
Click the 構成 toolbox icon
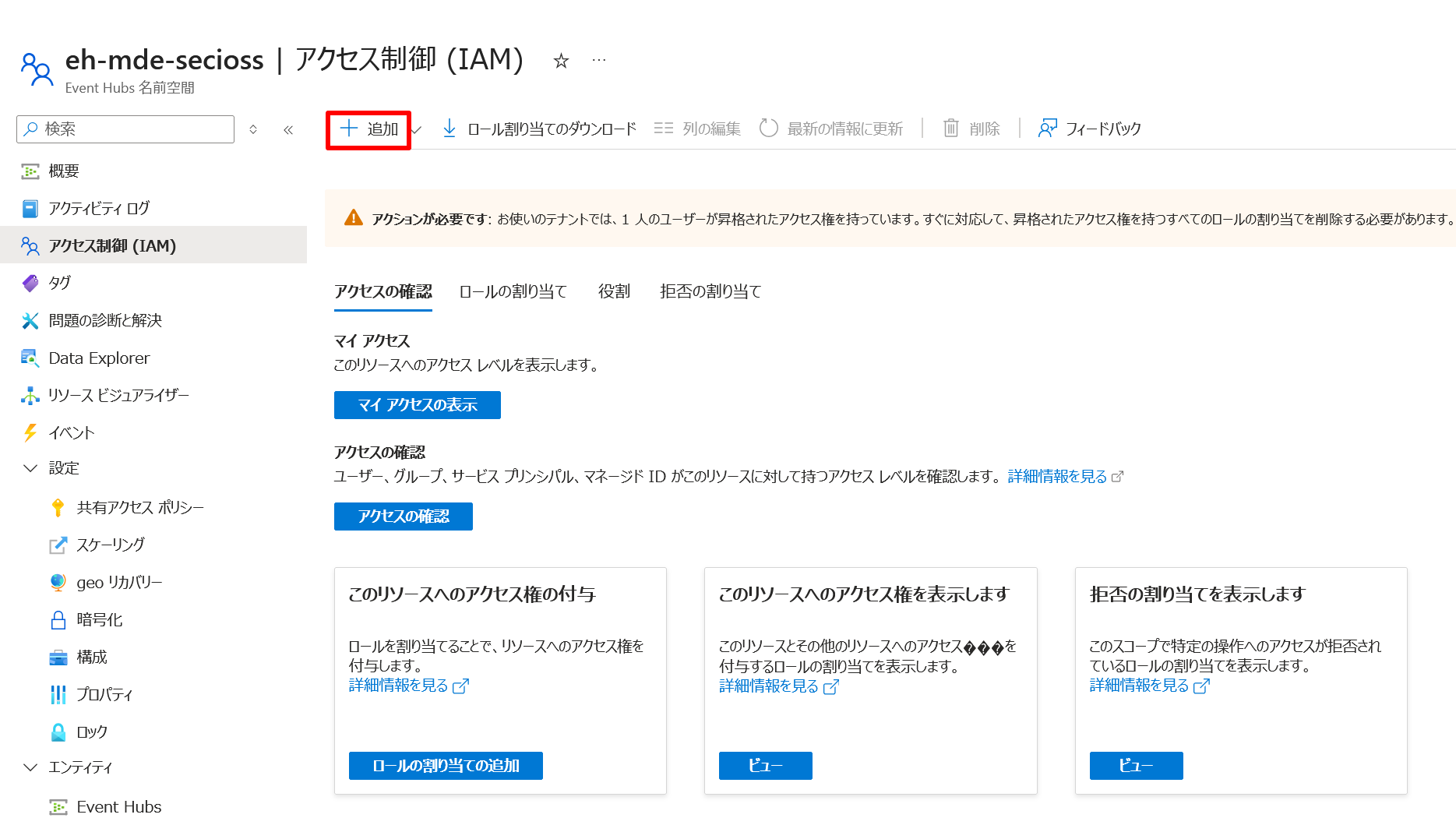point(58,658)
